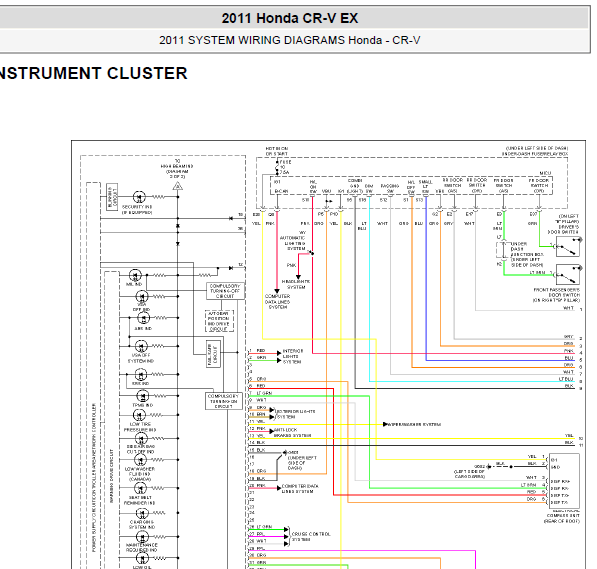The height and width of the screenshot is (569, 597).
Task: Click the "2011 Honda CR-V EX" title
Action: click(x=290, y=18)
